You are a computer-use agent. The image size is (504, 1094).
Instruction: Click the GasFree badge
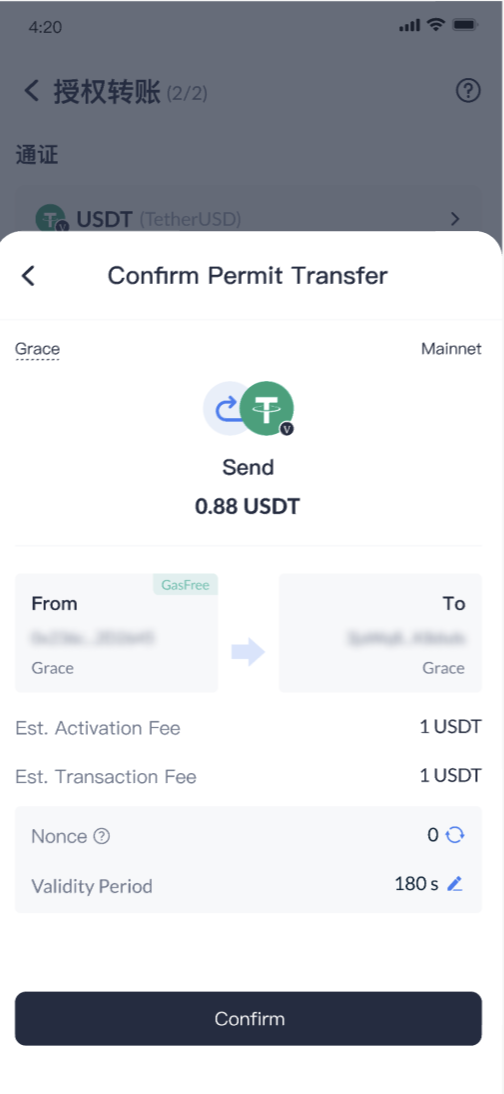click(x=186, y=585)
